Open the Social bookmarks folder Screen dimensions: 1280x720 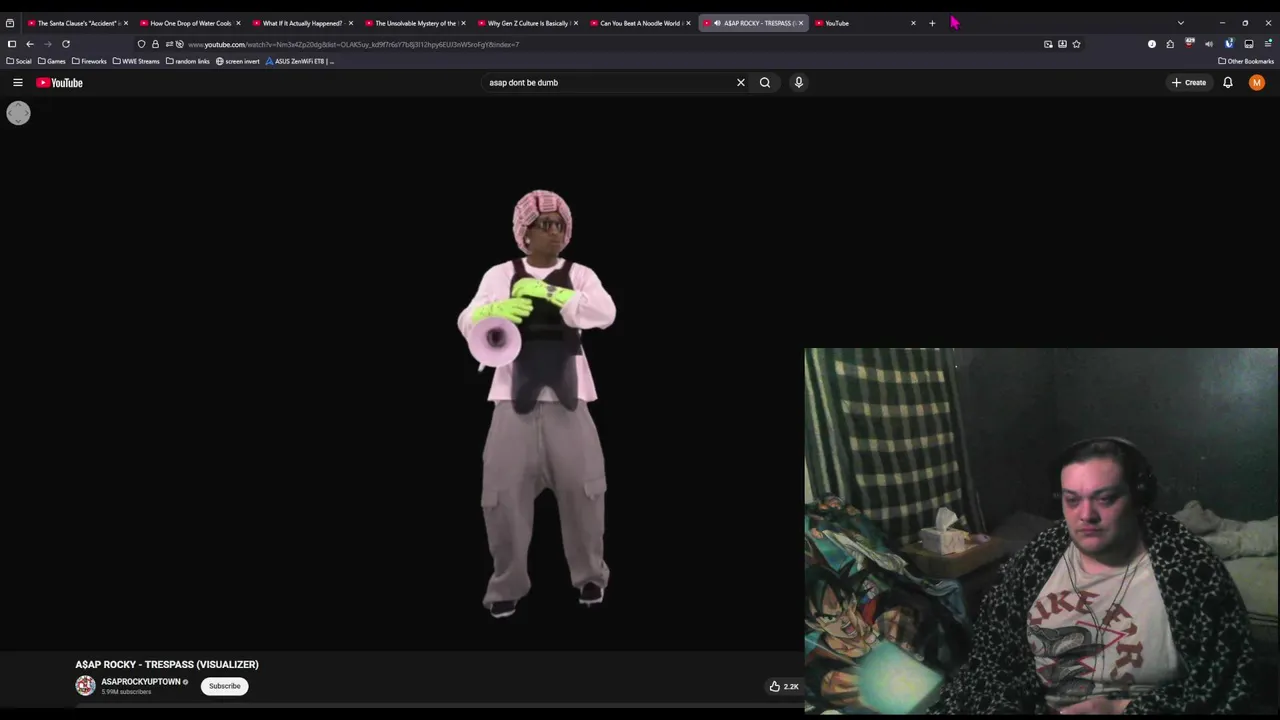click(19, 61)
